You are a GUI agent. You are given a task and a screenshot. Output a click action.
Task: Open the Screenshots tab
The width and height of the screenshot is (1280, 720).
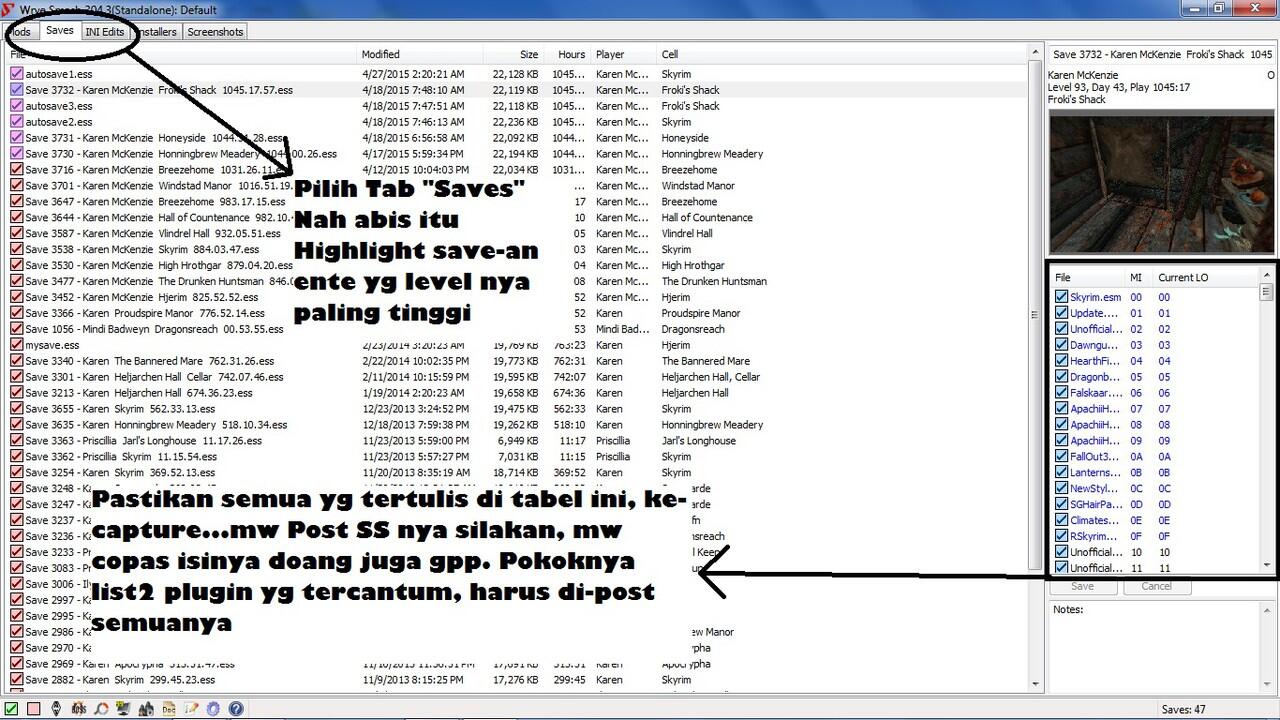click(x=215, y=32)
